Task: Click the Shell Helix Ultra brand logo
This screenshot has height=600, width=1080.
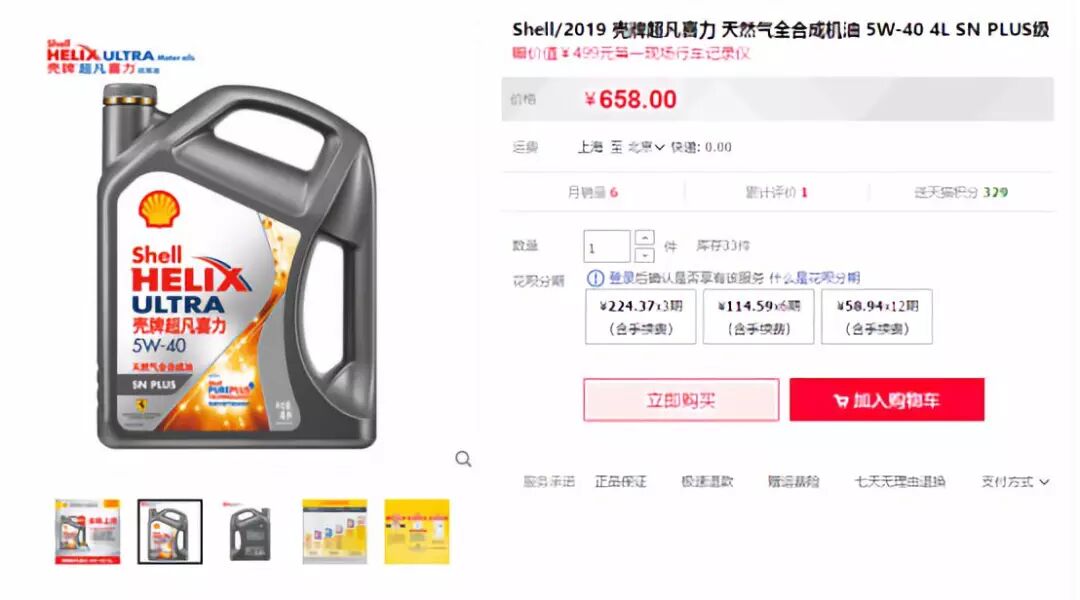Action: tap(121, 56)
